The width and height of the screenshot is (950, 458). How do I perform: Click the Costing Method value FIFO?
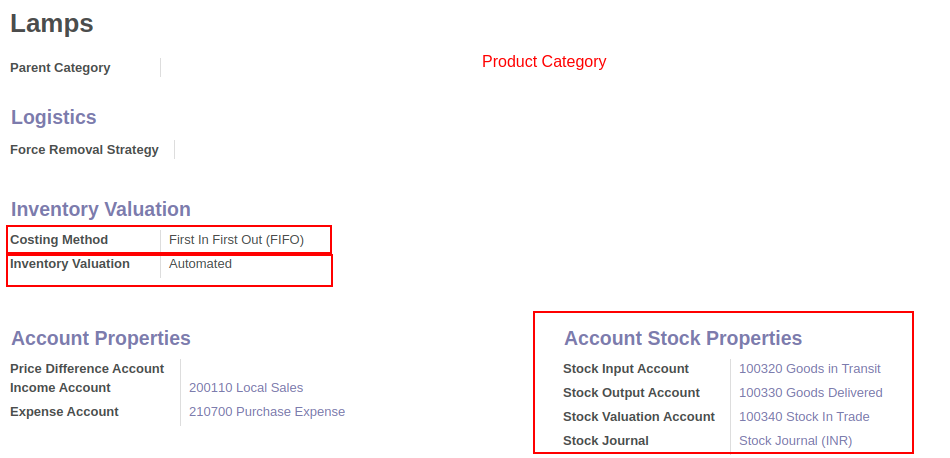236,240
